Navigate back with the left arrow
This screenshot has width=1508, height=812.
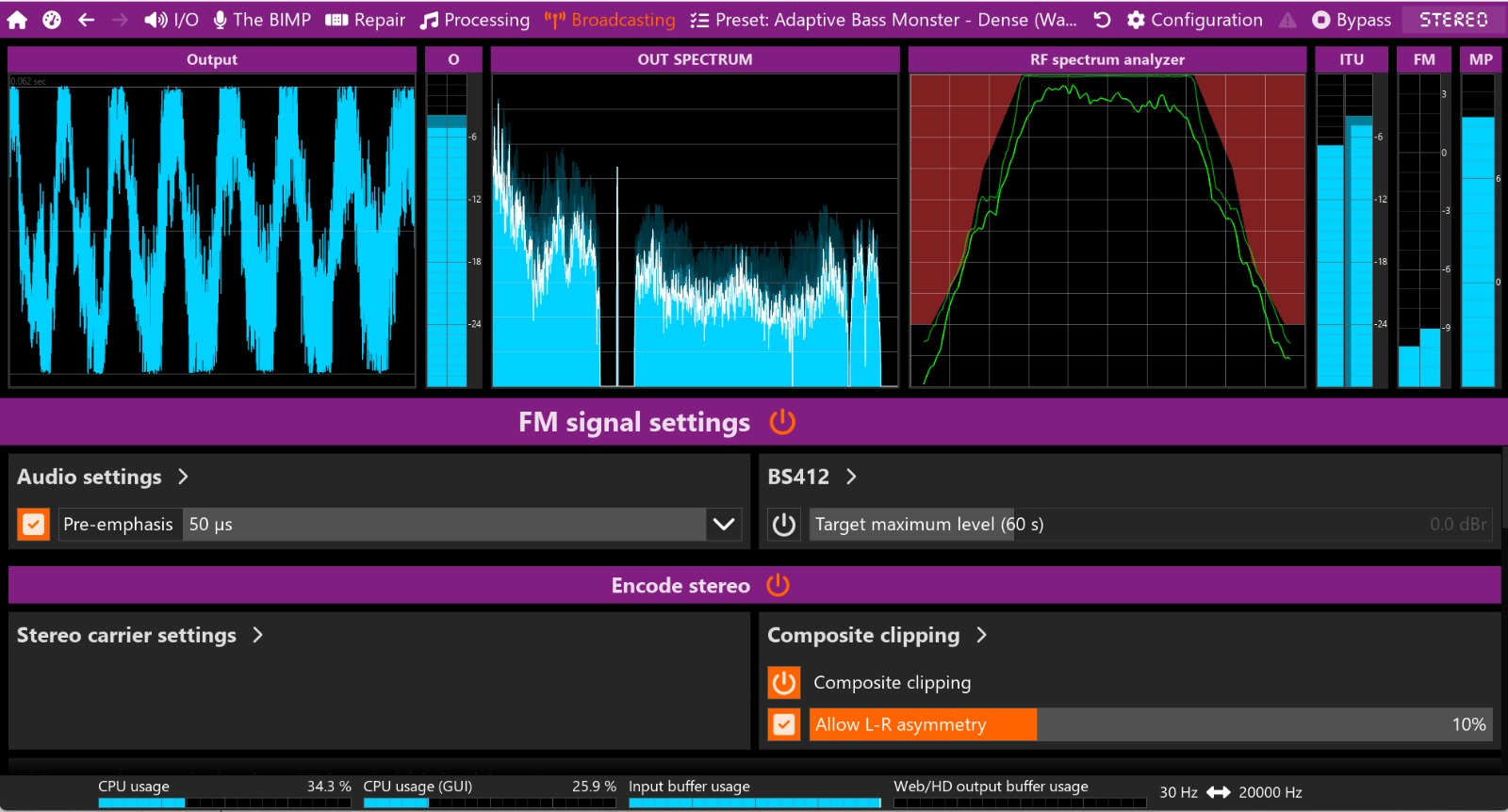(x=86, y=20)
